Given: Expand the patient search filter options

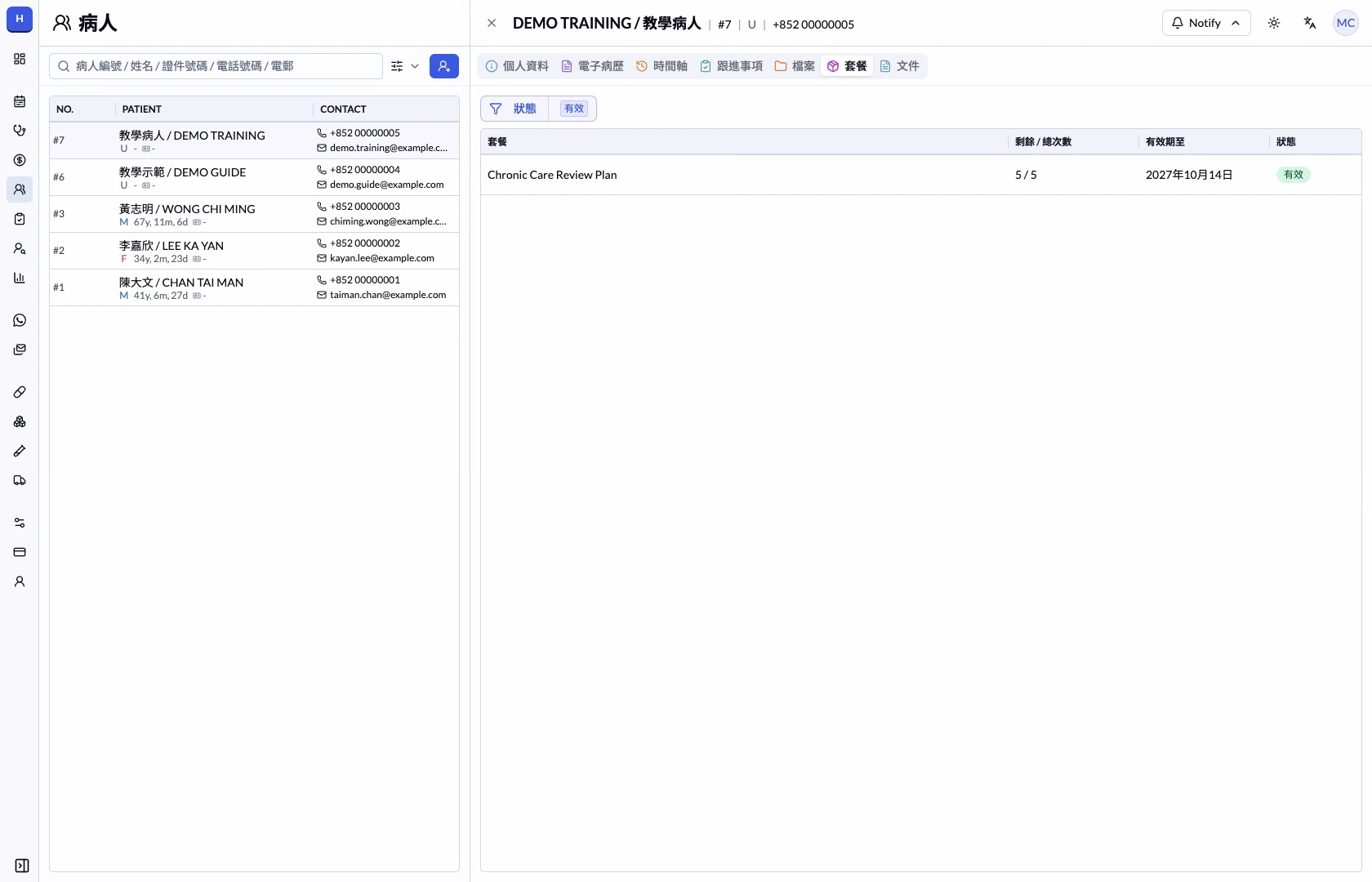Looking at the screenshot, I should pos(405,66).
